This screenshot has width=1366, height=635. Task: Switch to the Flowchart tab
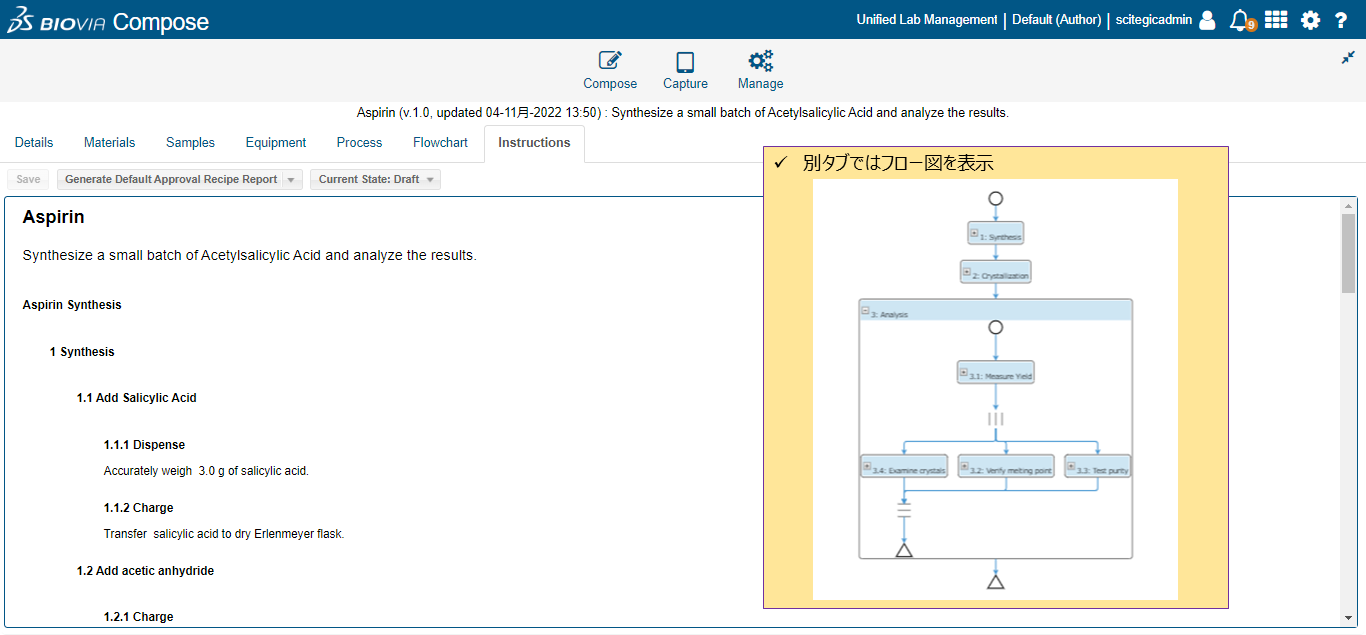tap(440, 143)
